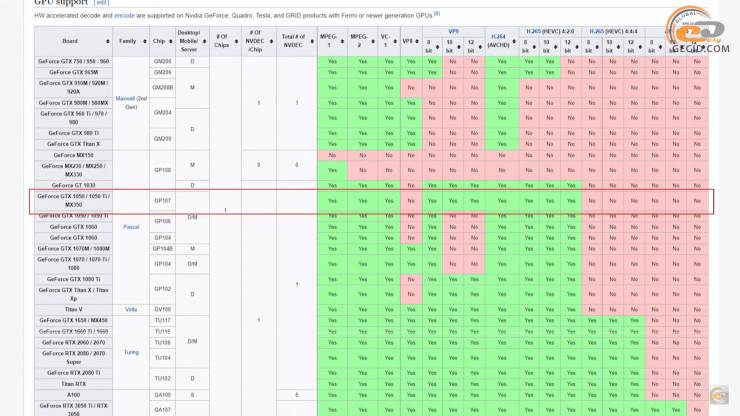
Task: Click the TU116 chip cell
Action: click(x=162, y=332)
